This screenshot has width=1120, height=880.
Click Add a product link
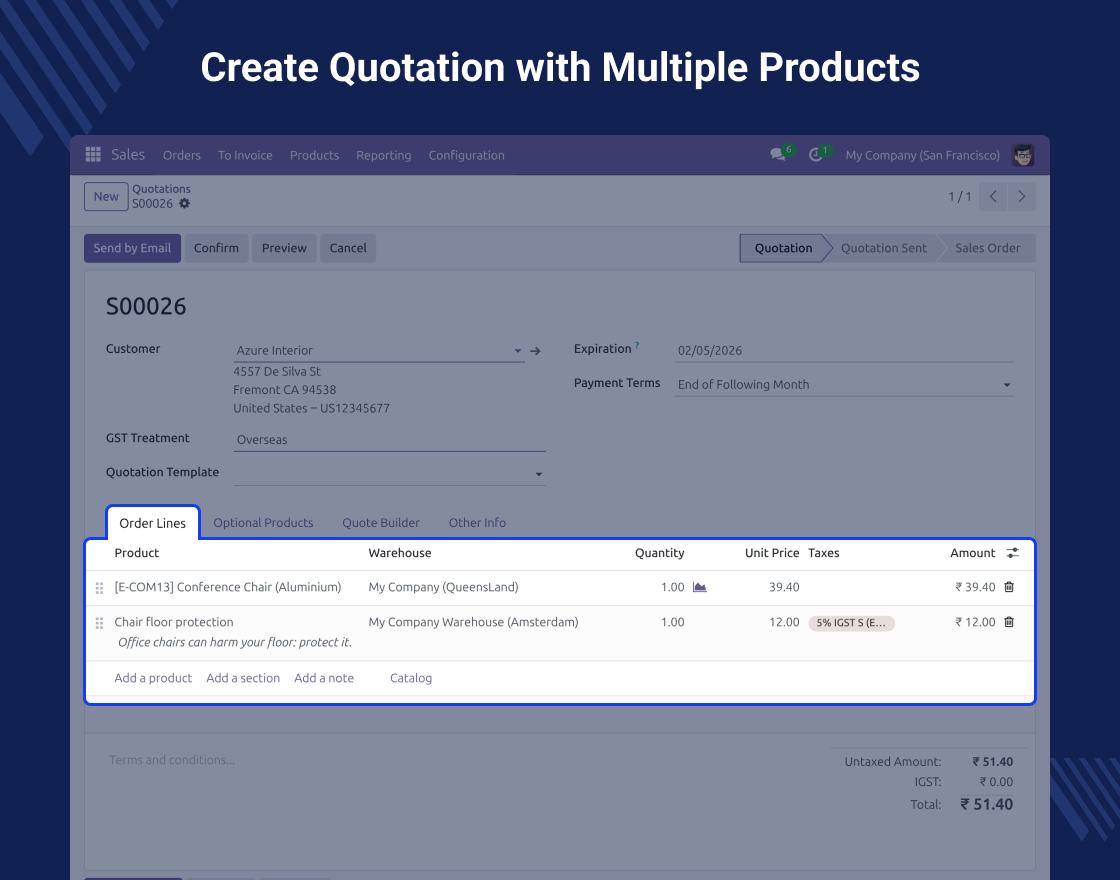click(x=153, y=678)
